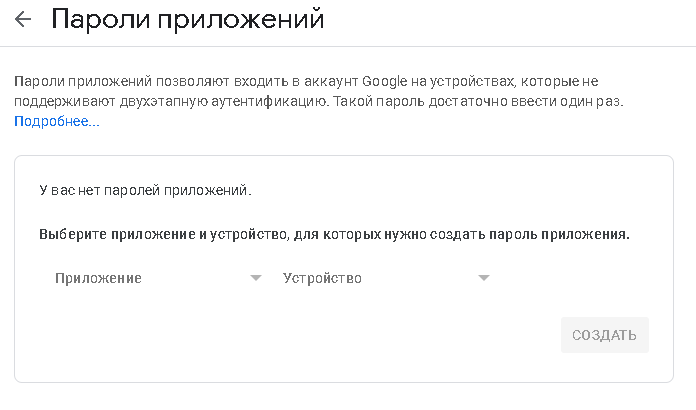Click empty card space left of СОЗДАТЬ
696x410 pixels.
(300, 336)
